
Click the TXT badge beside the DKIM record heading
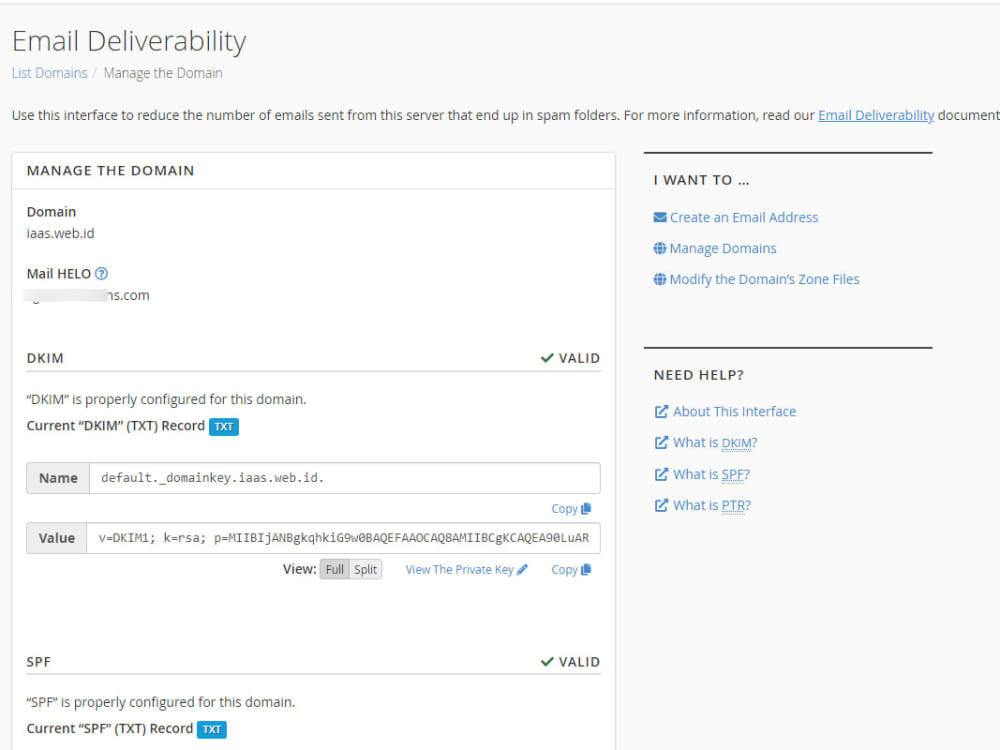click(224, 427)
